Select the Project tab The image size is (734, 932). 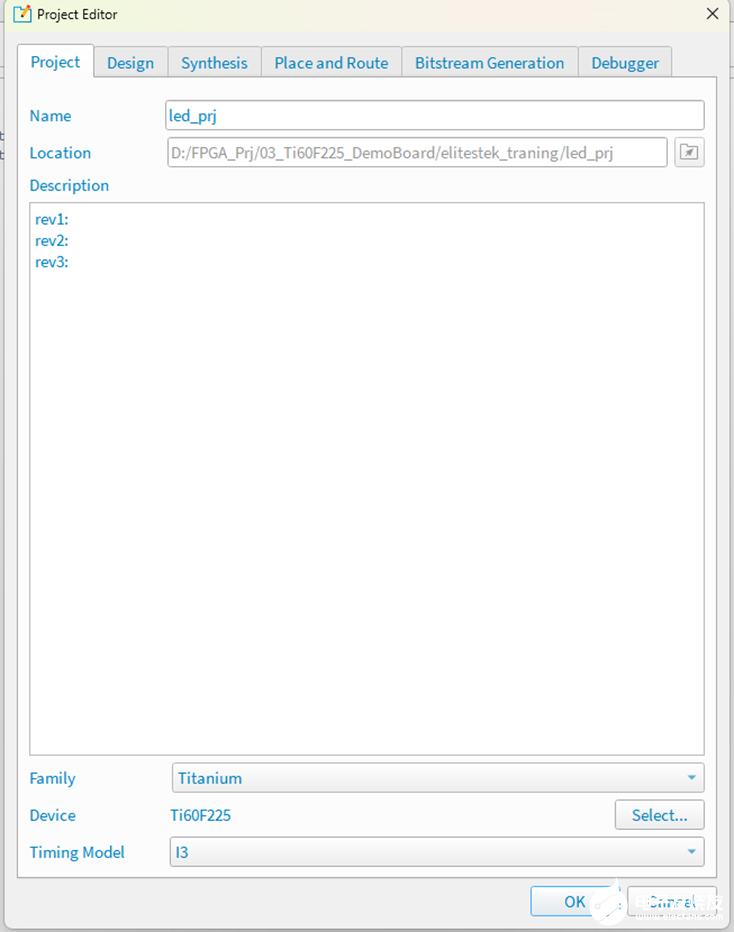coord(55,62)
